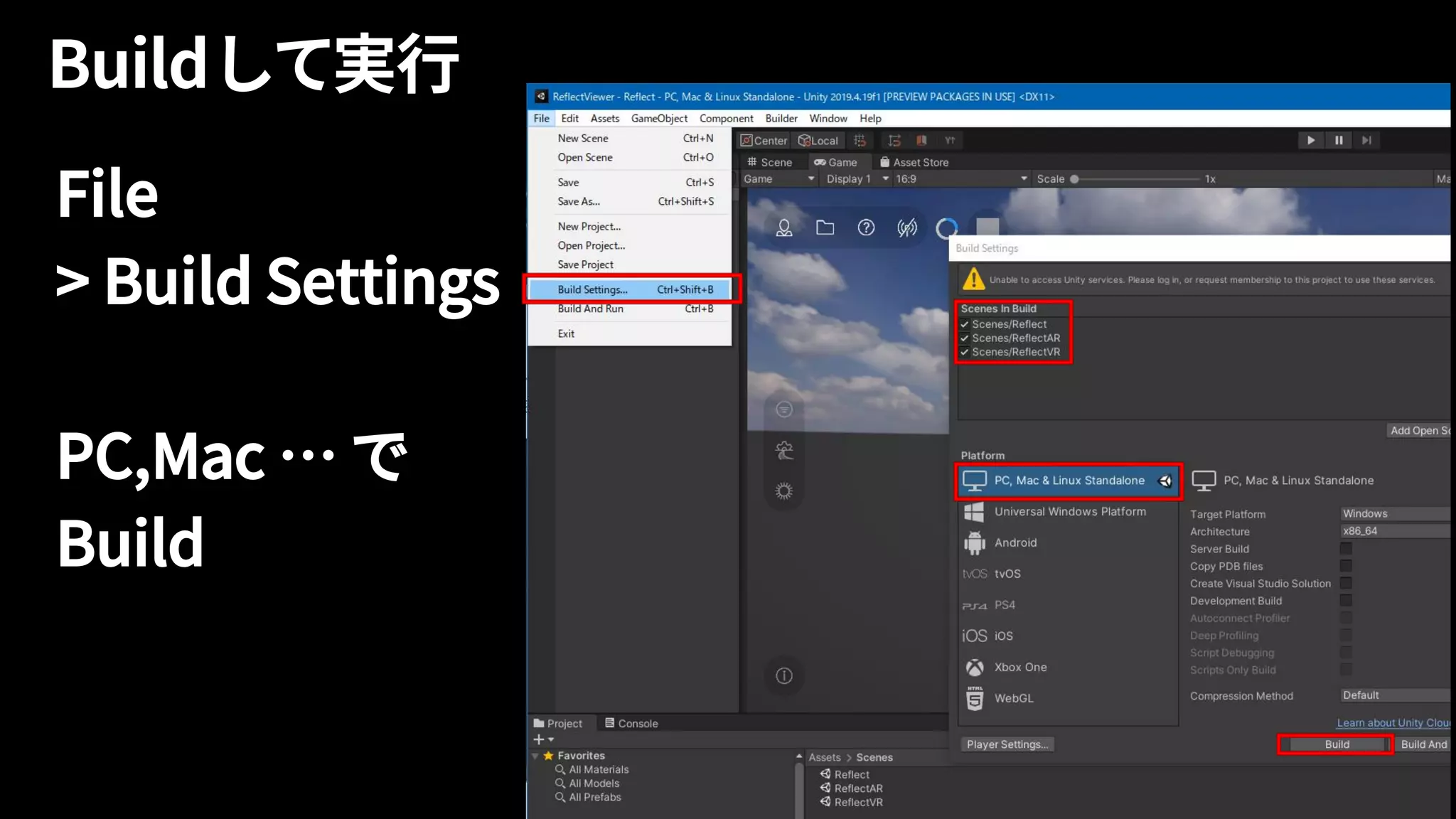
Task: Click the snap increment toolbar icon
Action: 894,141
